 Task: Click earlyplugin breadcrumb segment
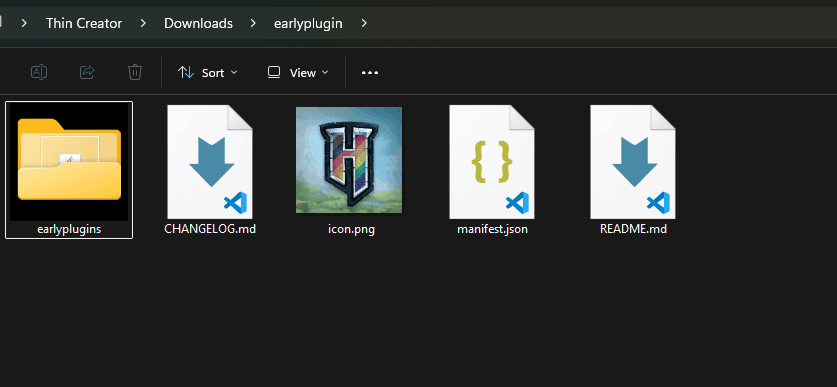(308, 23)
